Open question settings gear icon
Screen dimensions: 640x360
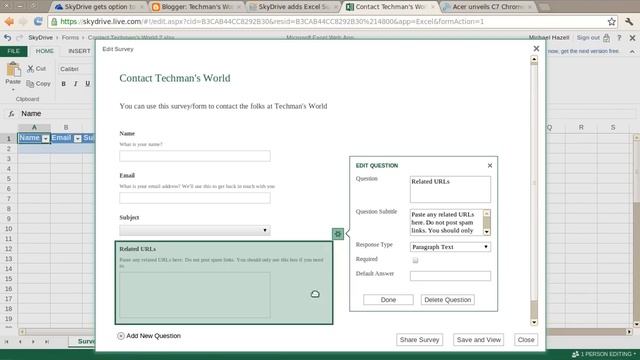point(338,234)
